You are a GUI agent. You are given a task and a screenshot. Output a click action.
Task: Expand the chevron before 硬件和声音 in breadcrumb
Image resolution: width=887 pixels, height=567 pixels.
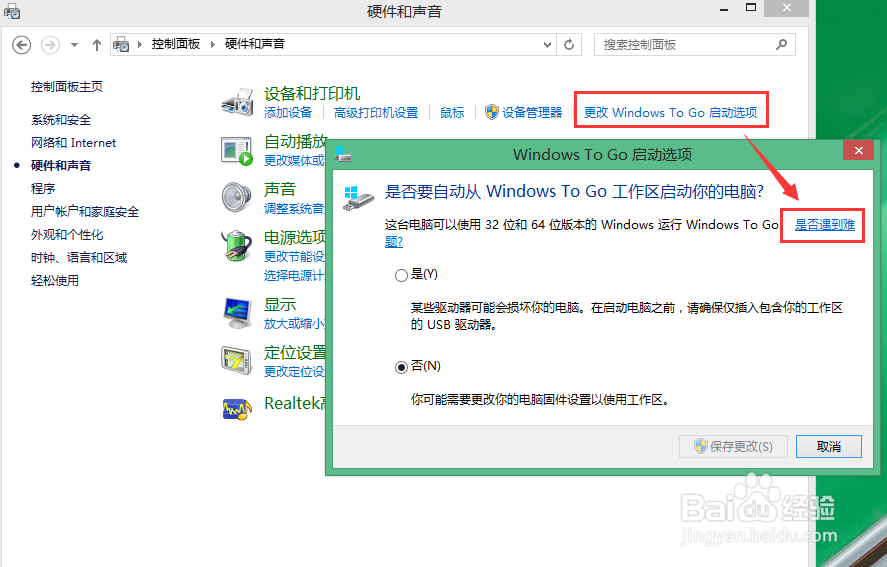coord(213,44)
